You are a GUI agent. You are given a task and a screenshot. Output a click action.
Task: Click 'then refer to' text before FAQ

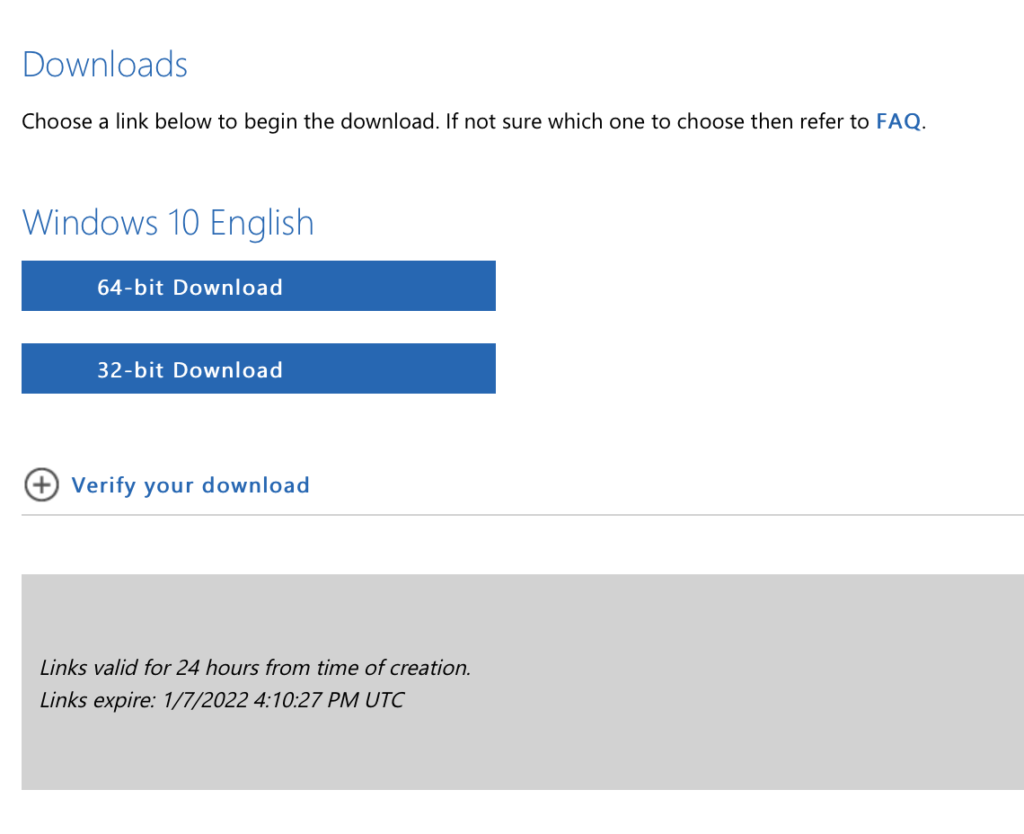[806, 122]
